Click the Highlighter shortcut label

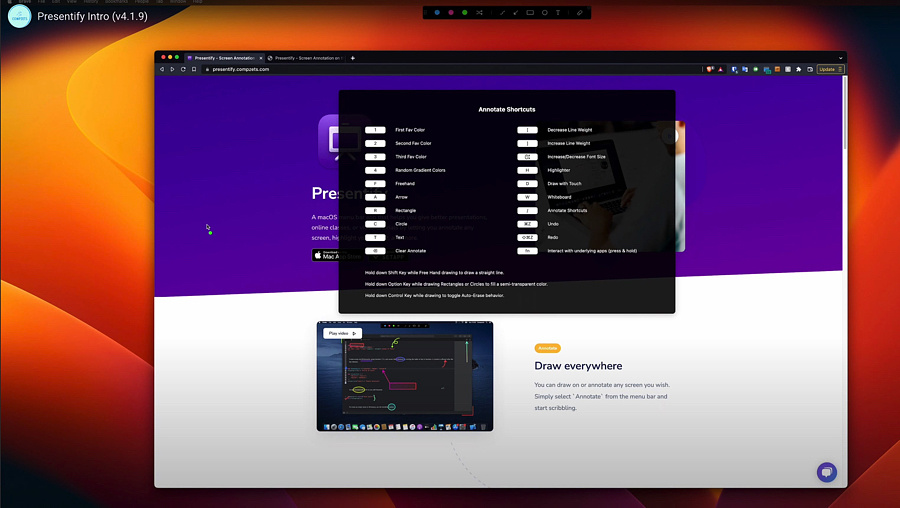click(x=558, y=170)
